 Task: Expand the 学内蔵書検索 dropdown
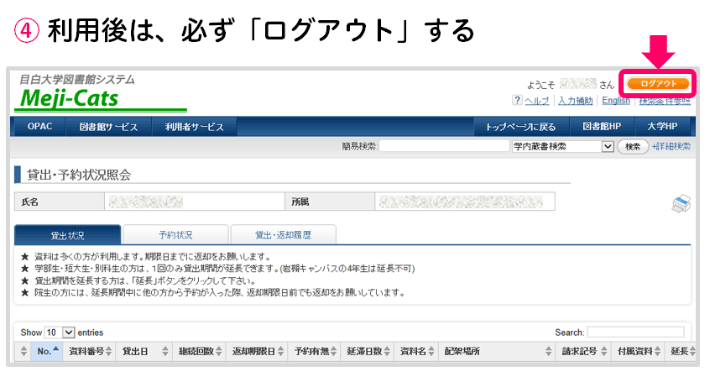pos(563,146)
